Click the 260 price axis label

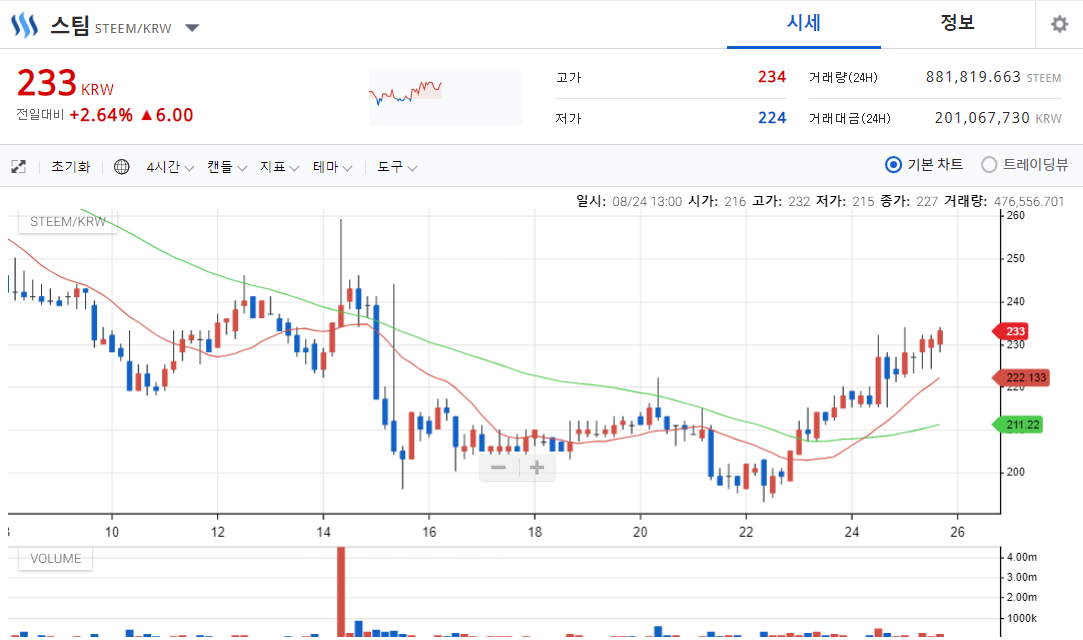[1015, 215]
